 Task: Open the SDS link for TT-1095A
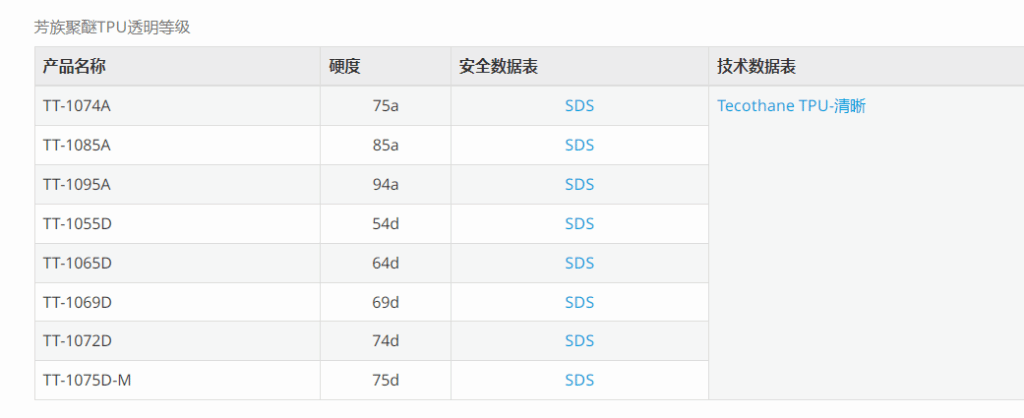[579, 184]
